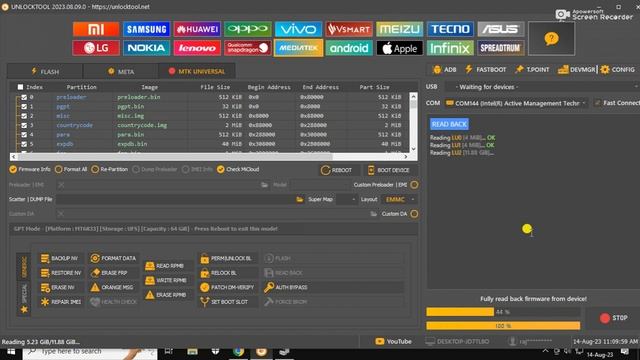This screenshot has width=640, height=360.
Task: Enable the Format All option
Action: coord(71,169)
